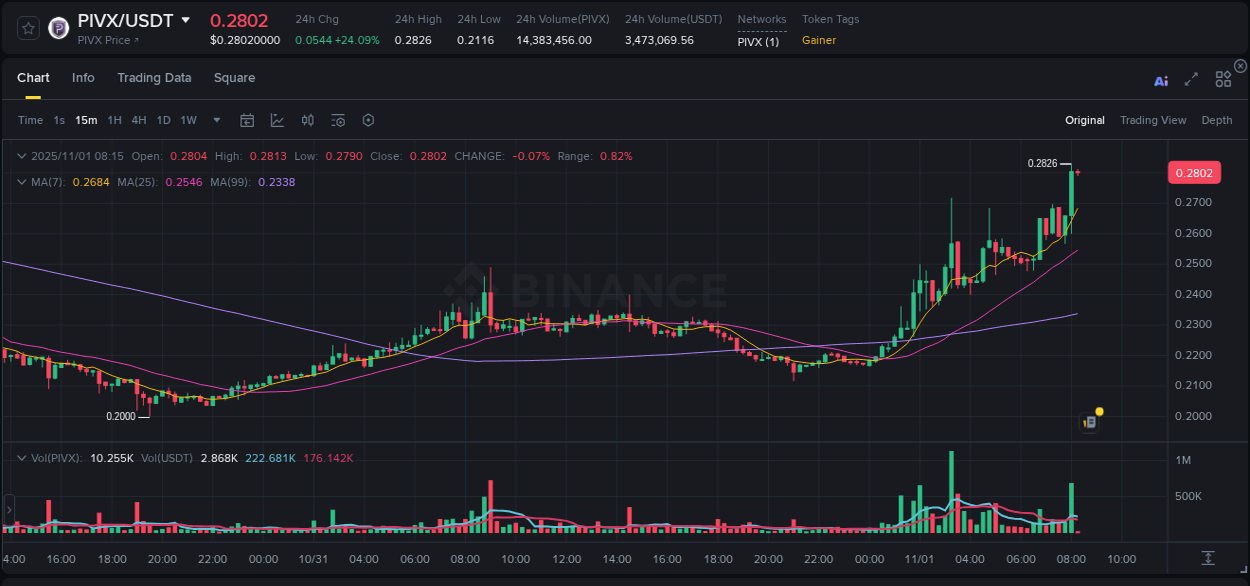The width and height of the screenshot is (1250, 586).
Task: Select the 1D candle interval
Action: pyautogui.click(x=164, y=120)
